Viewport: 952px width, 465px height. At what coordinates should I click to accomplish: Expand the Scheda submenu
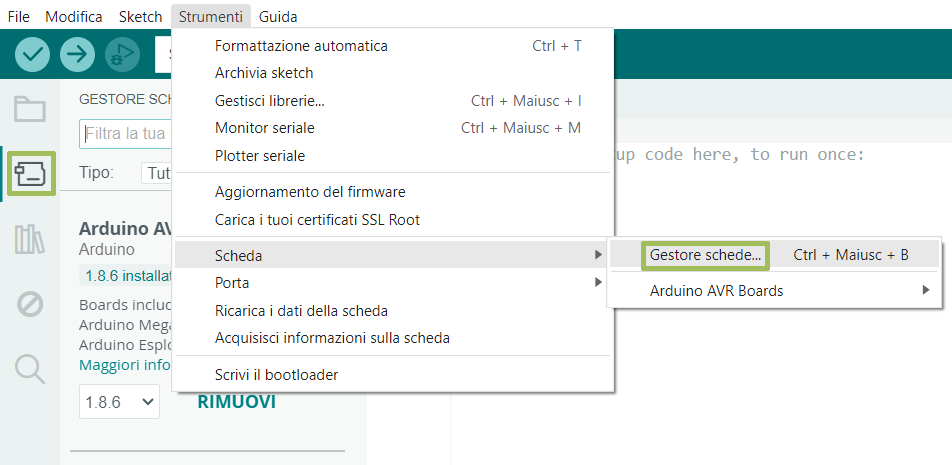tap(393, 256)
